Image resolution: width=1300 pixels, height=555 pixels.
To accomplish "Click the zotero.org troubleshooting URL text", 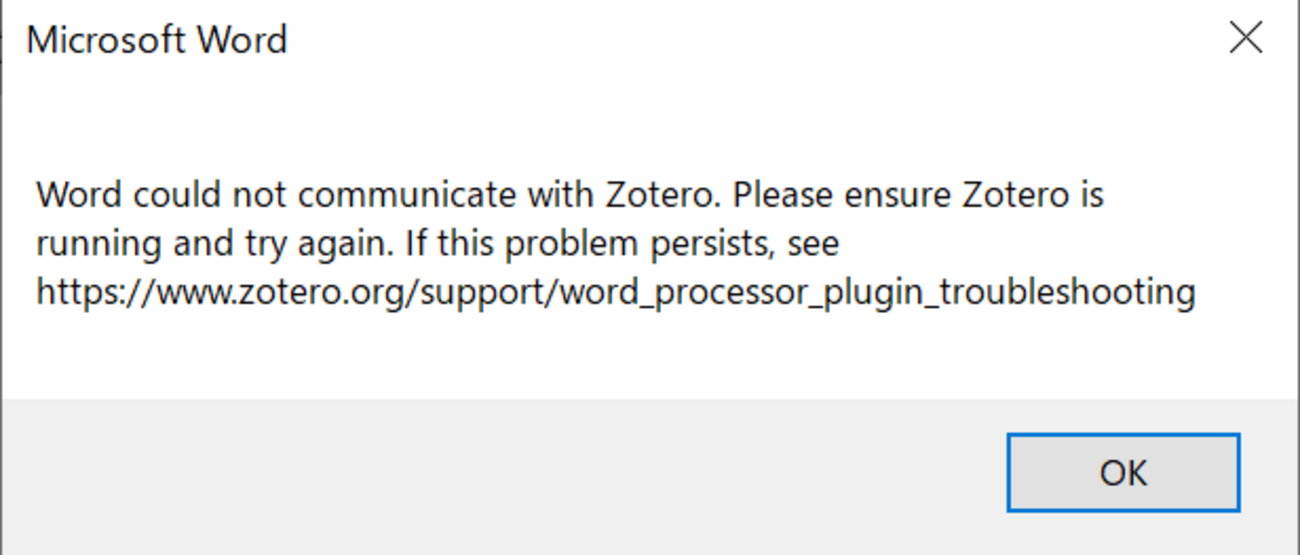I will click(616, 293).
